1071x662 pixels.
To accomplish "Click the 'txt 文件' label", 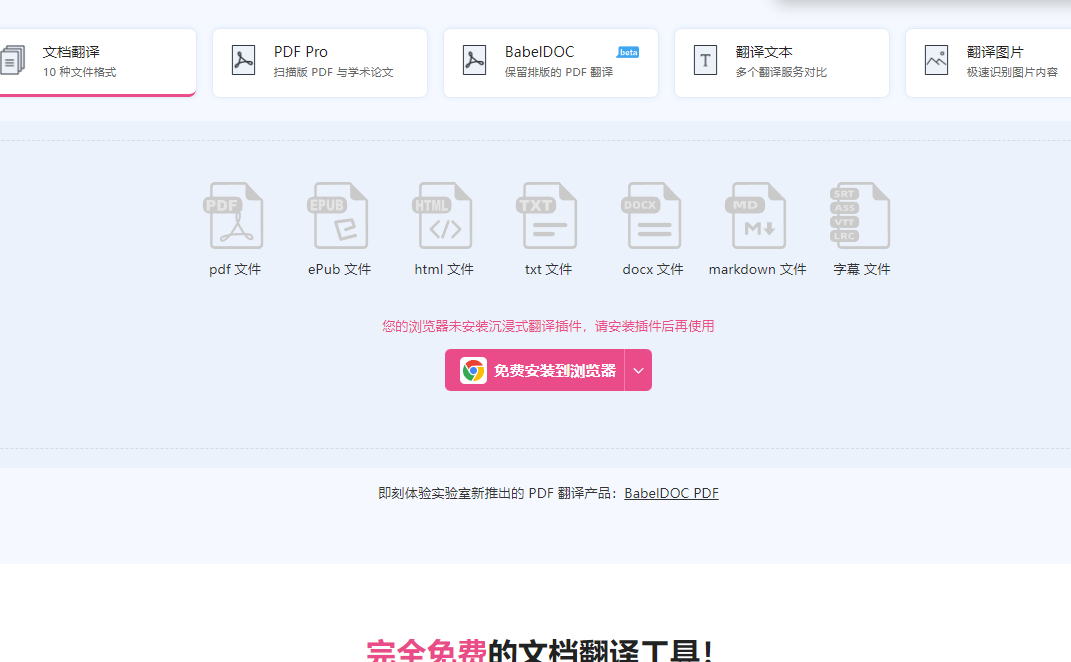I will [548, 269].
